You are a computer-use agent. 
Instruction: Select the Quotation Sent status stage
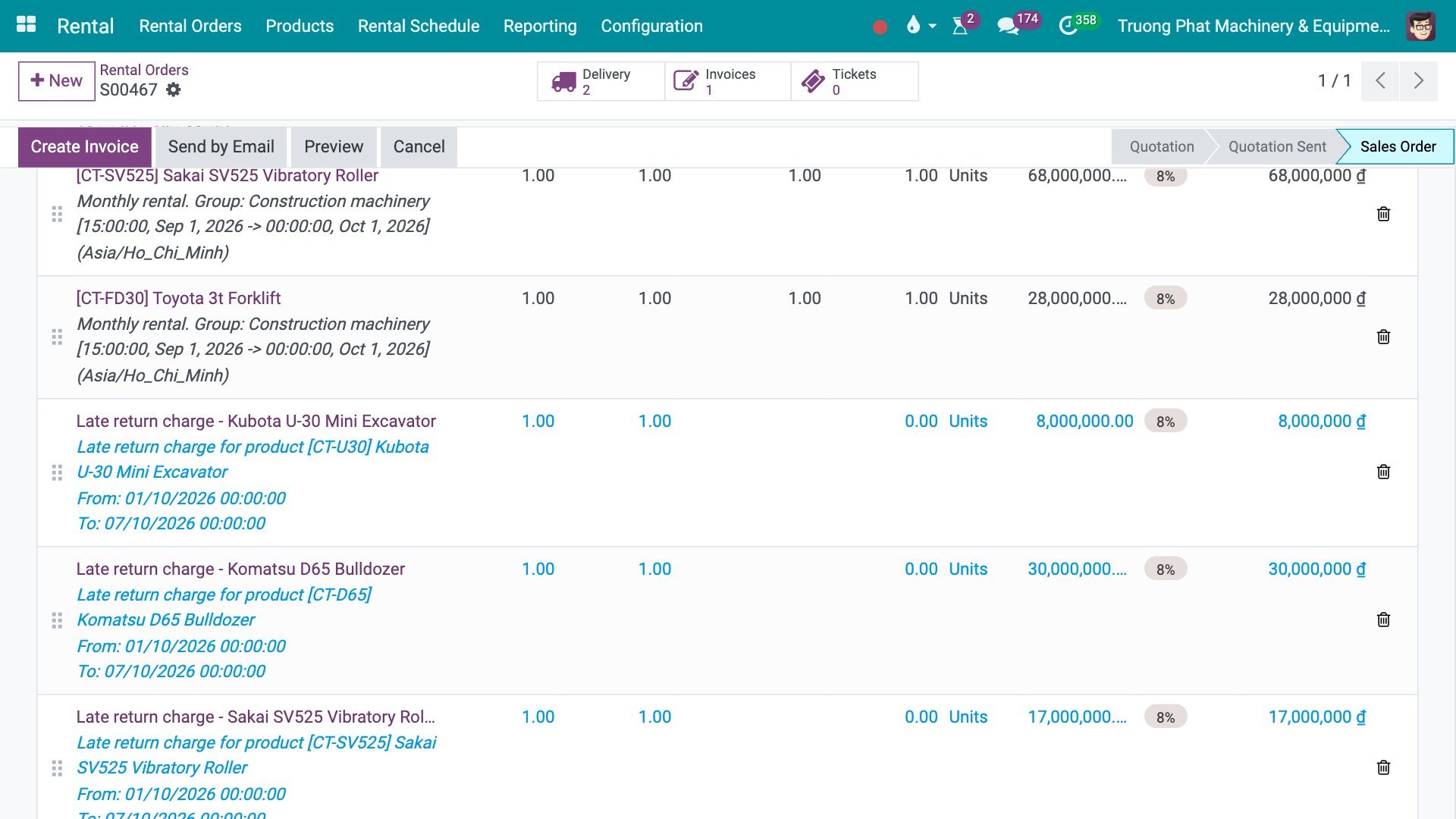point(1277,147)
